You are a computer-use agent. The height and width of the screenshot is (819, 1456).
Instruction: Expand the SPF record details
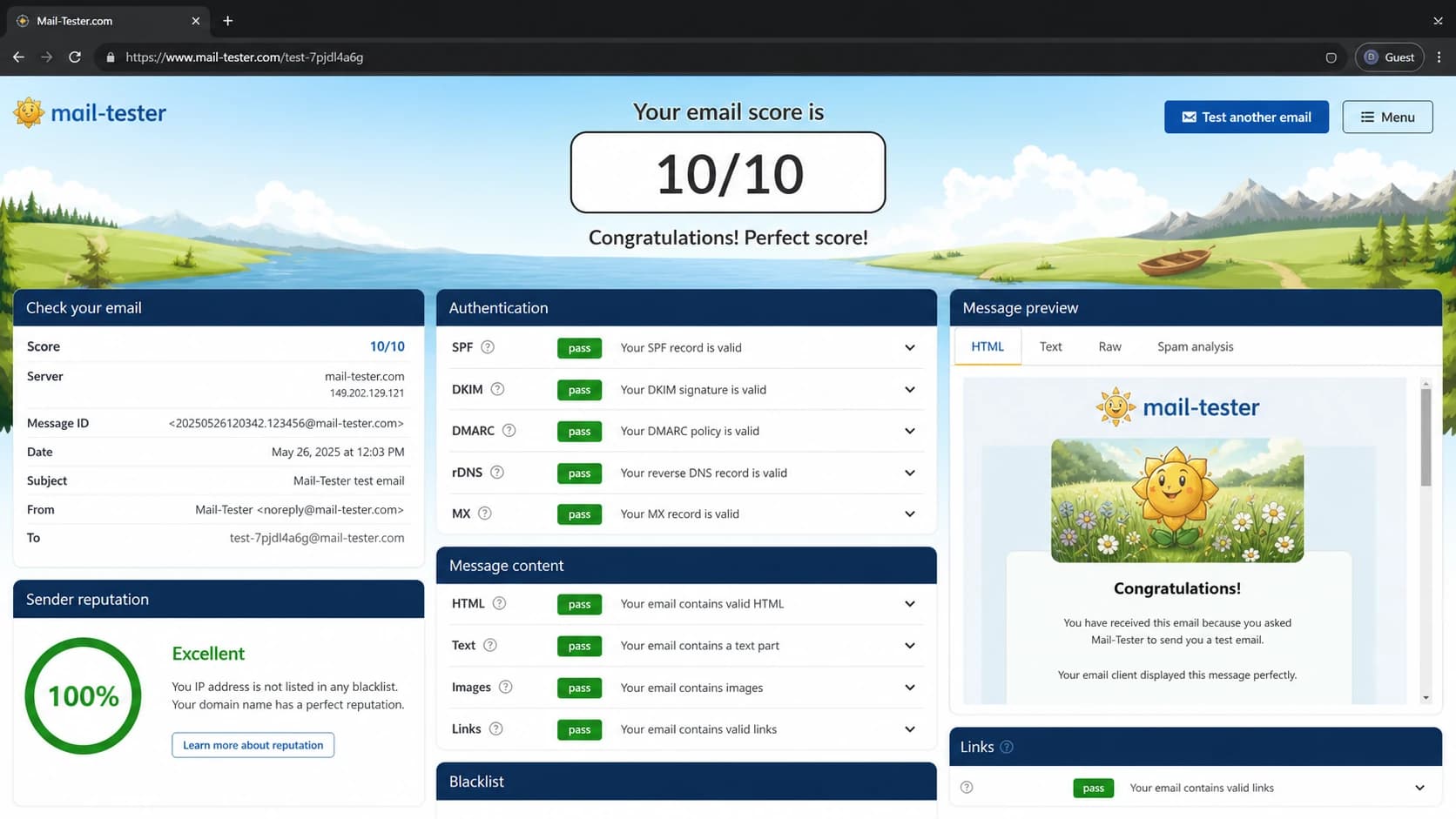pos(910,347)
